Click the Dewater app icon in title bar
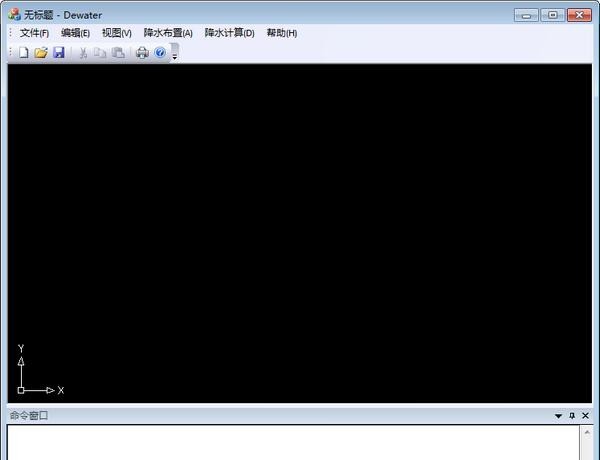The width and height of the screenshot is (600, 460). coord(15,15)
